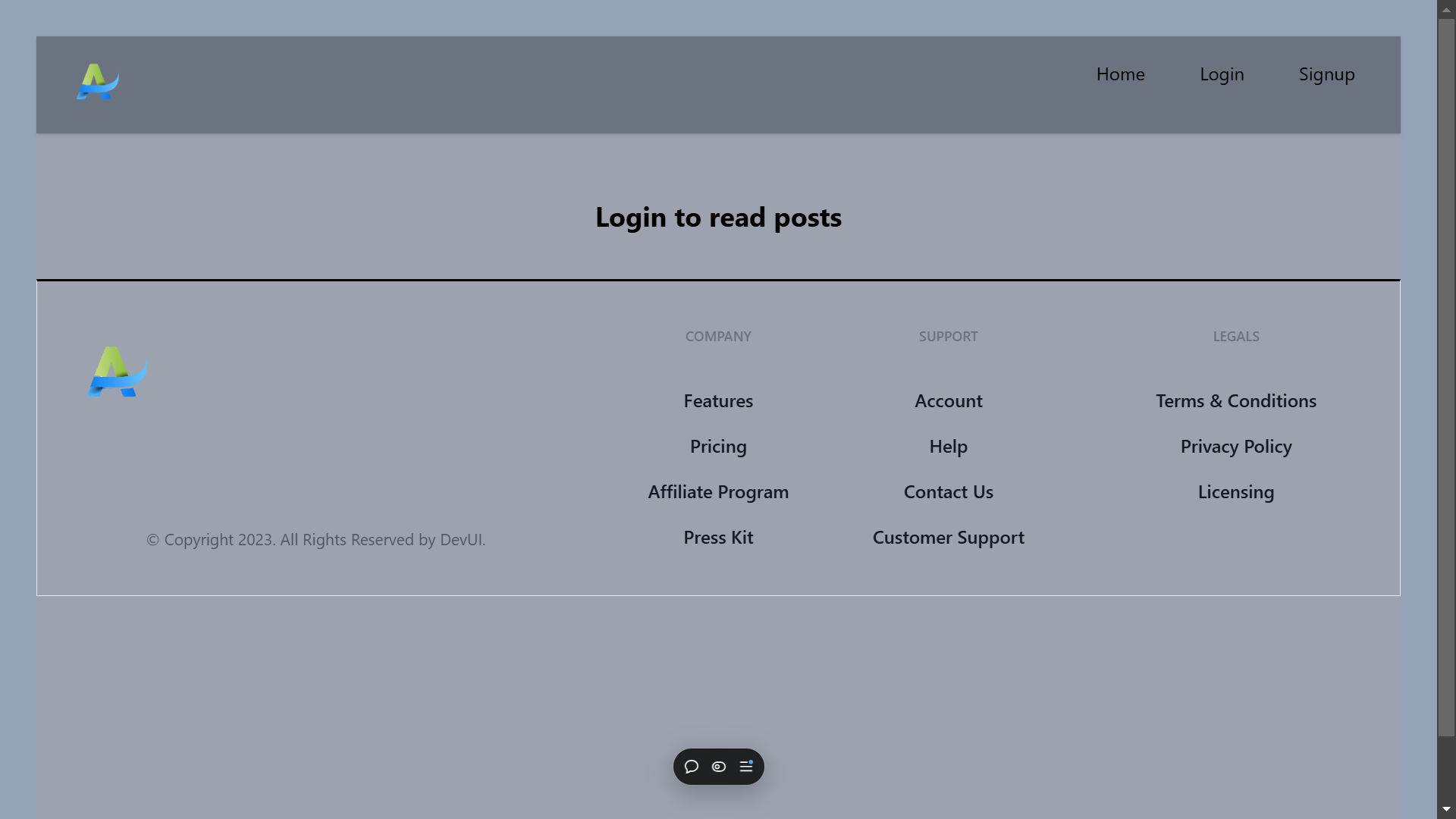Toggle the screen recording control in the floating toolbar

pyautogui.click(x=718, y=767)
